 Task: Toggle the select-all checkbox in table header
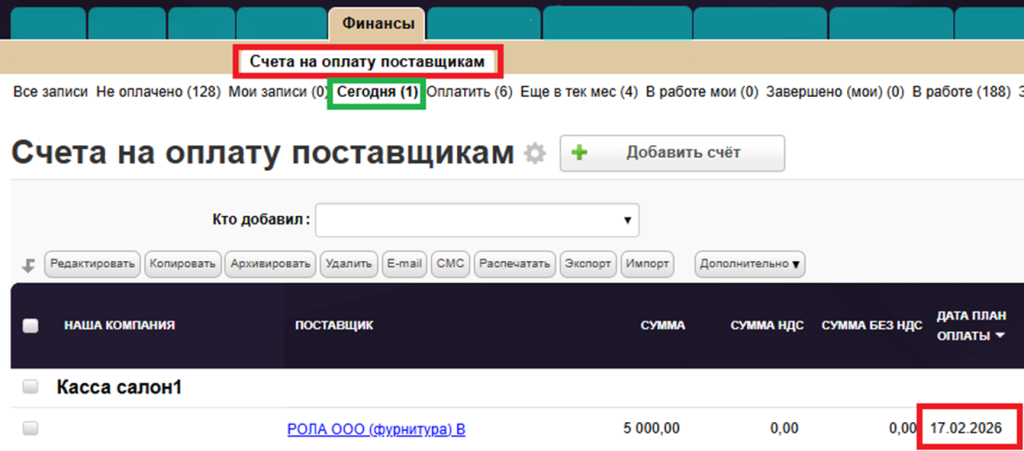pos(30,325)
